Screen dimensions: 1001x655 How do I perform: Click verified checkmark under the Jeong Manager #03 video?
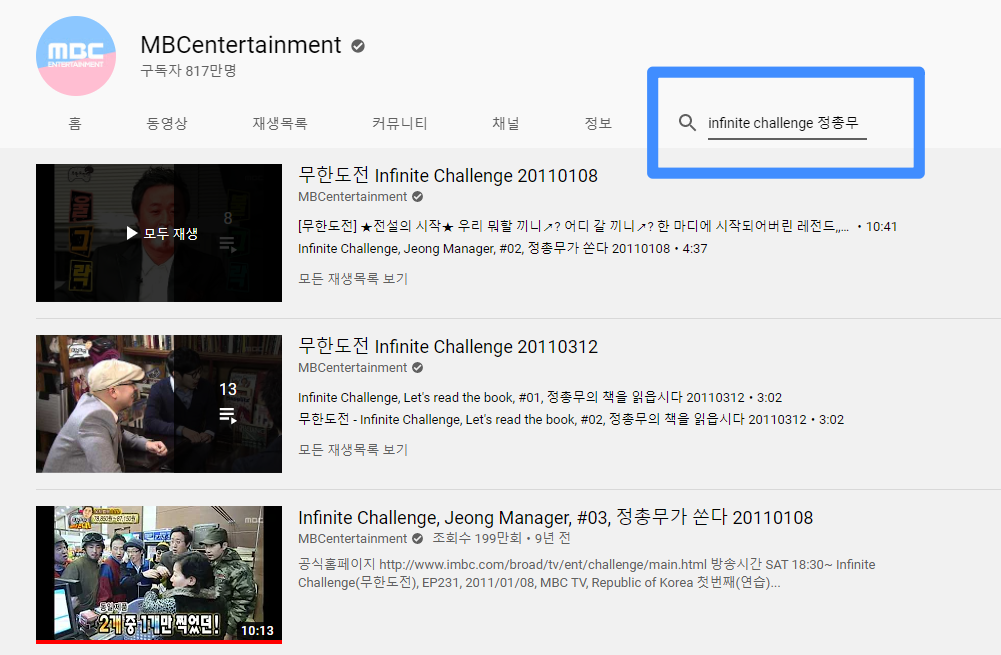[x=418, y=539]
